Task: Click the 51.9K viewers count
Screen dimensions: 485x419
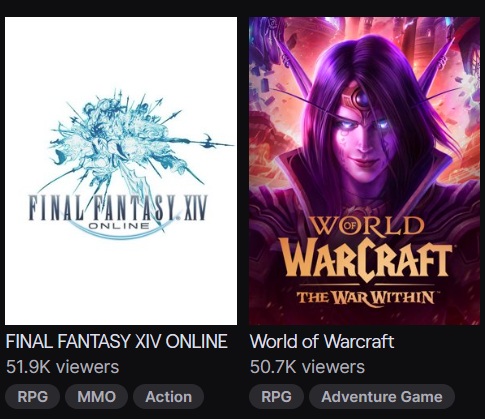Action: [x=62, y=367]
